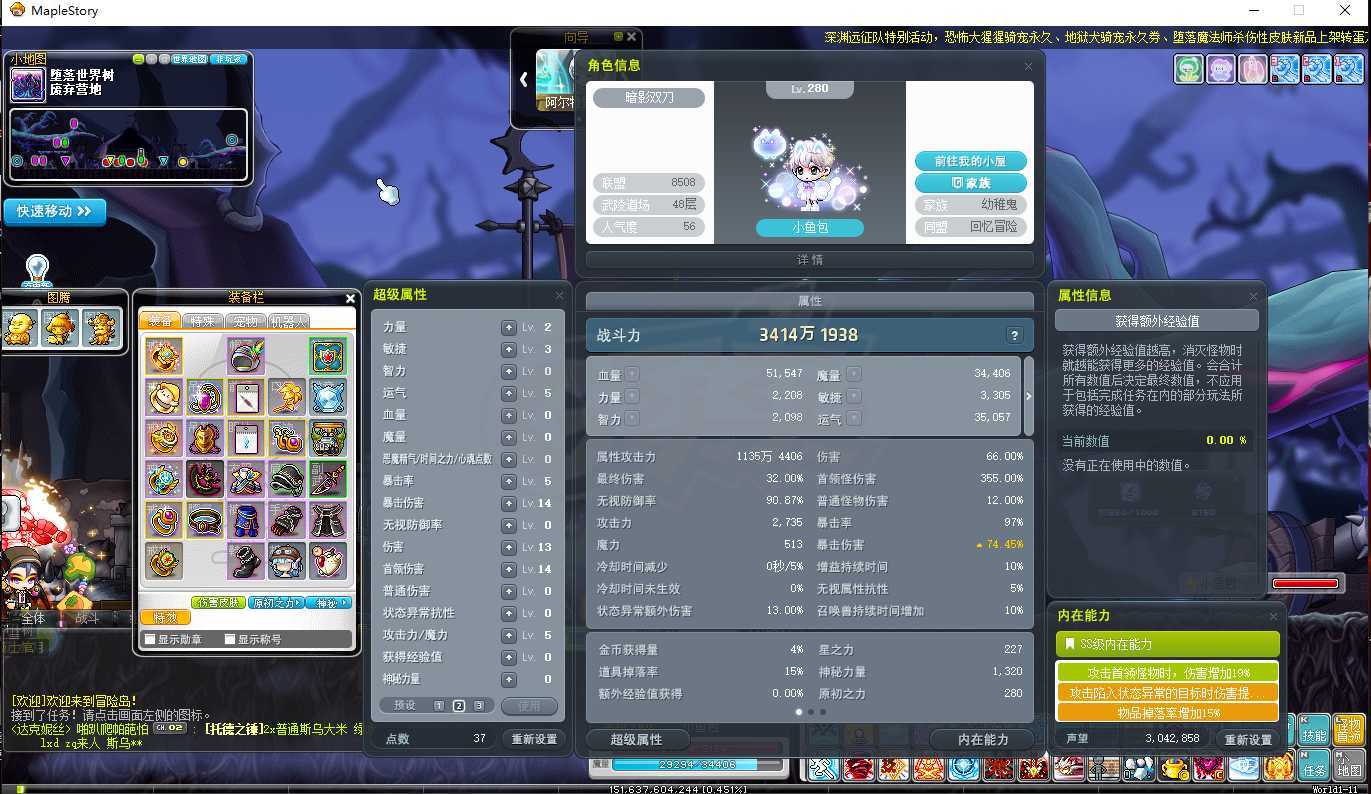Click the secondary dagger weapon equipment slot
Screen dimensions: 1371x794
(x=327, y=479)
